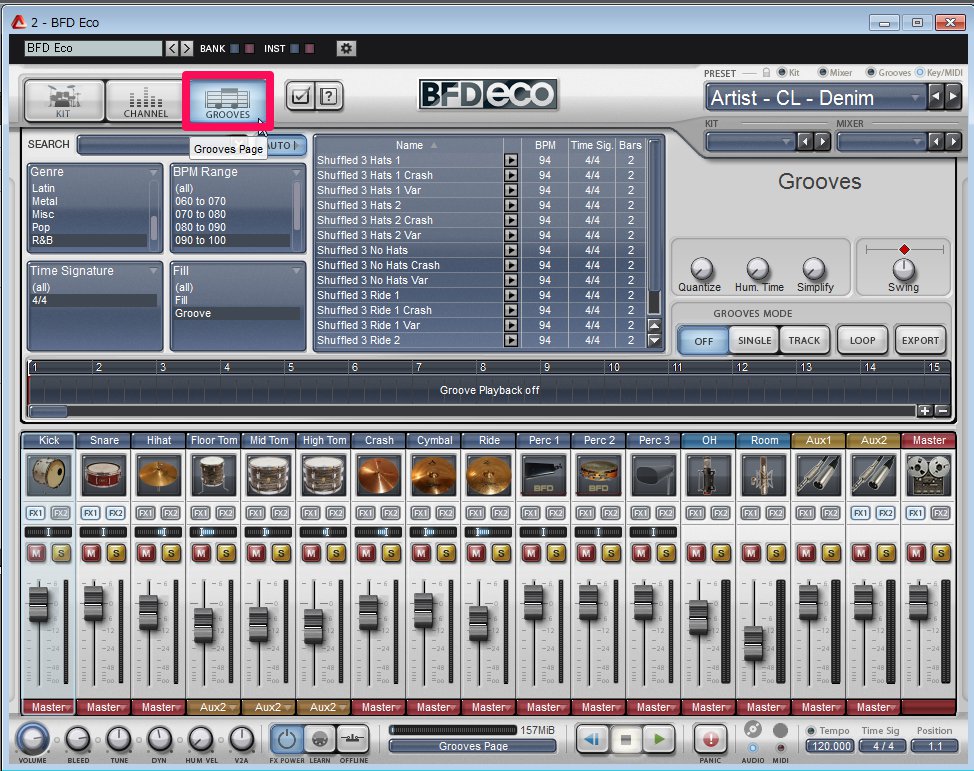This screenshot has width=974, height=771.
Task: Select the Perc 1 cowbell image
Action: (x=544, y=474)
